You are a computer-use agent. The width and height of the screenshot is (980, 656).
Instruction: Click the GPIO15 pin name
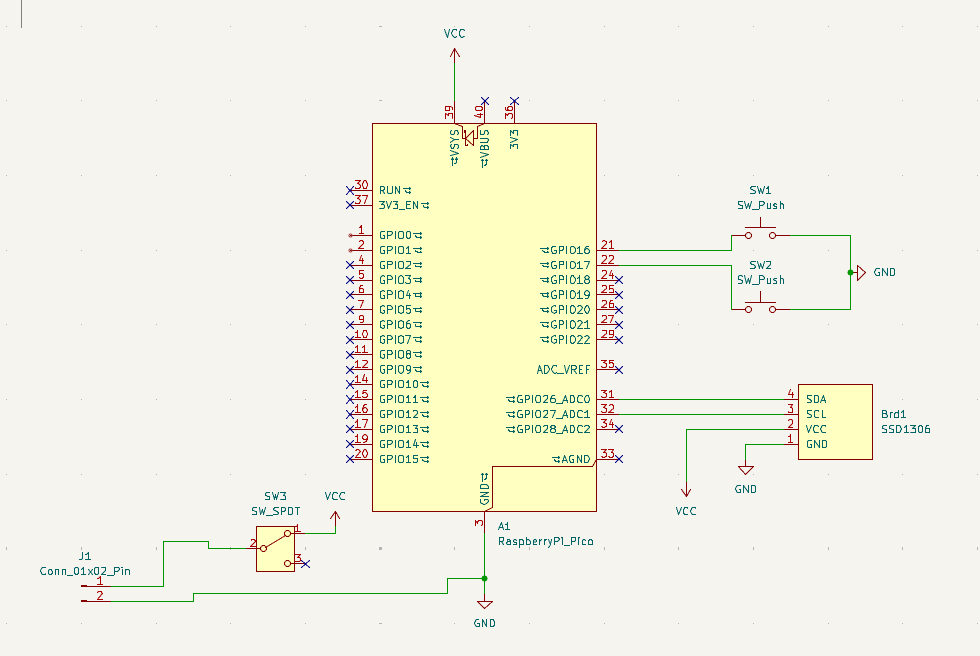click(x=404, y=459)
